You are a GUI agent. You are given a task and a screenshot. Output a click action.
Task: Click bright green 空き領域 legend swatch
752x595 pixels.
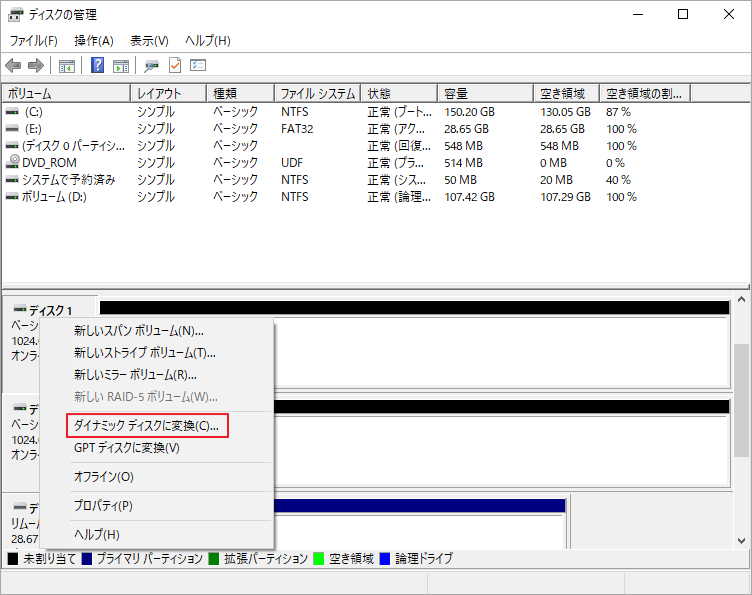(x=318, y=559)
